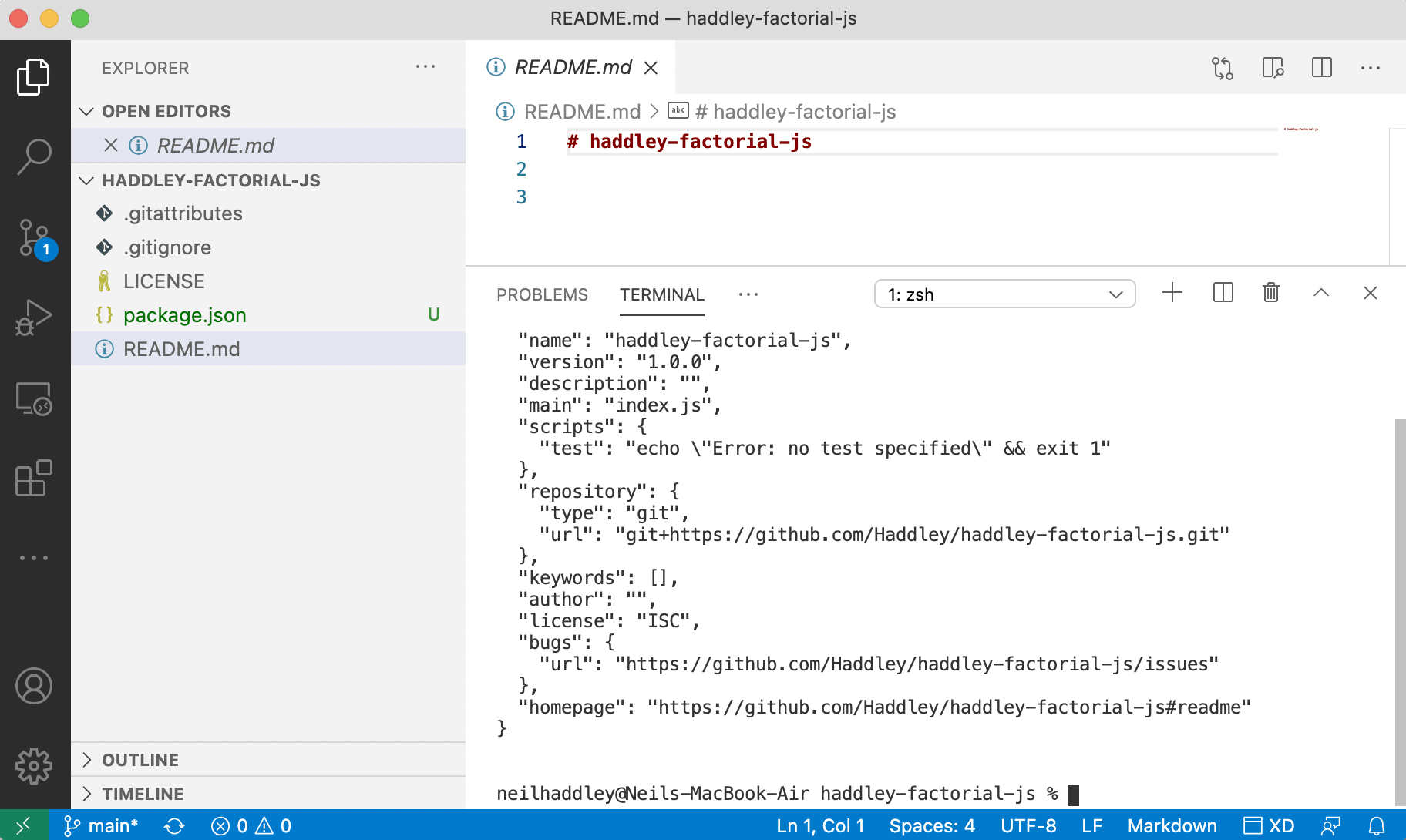Open Remote Explorer in activity bar
Screen dimensions: 1406x840
pyautogui.click(x=34, y=398)
